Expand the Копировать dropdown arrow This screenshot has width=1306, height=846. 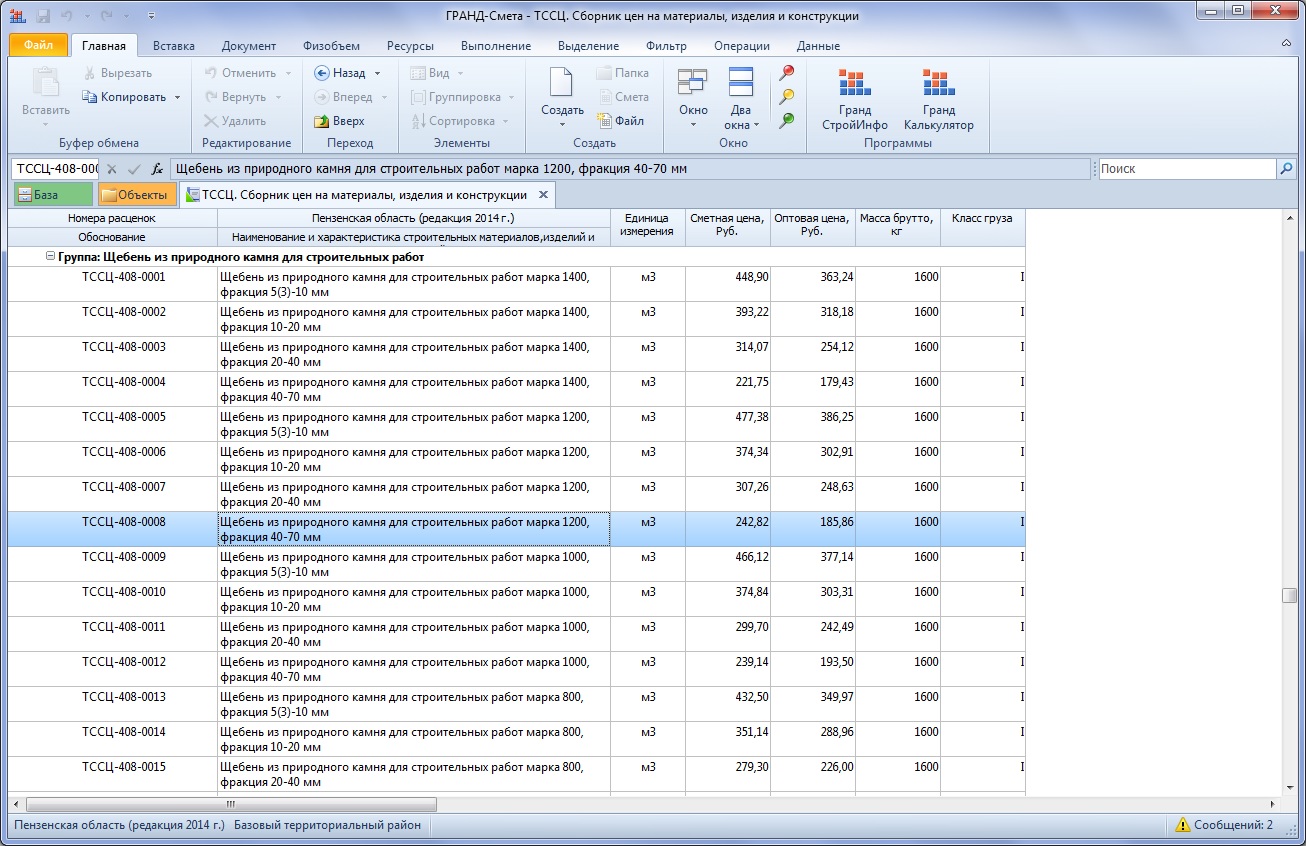point(177,97)
